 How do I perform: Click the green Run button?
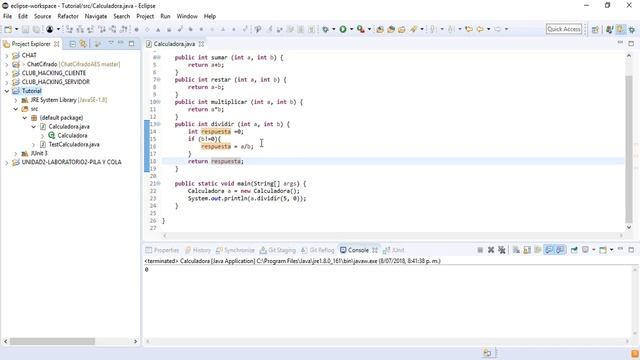pyautogui.click(x=343, y=29)
